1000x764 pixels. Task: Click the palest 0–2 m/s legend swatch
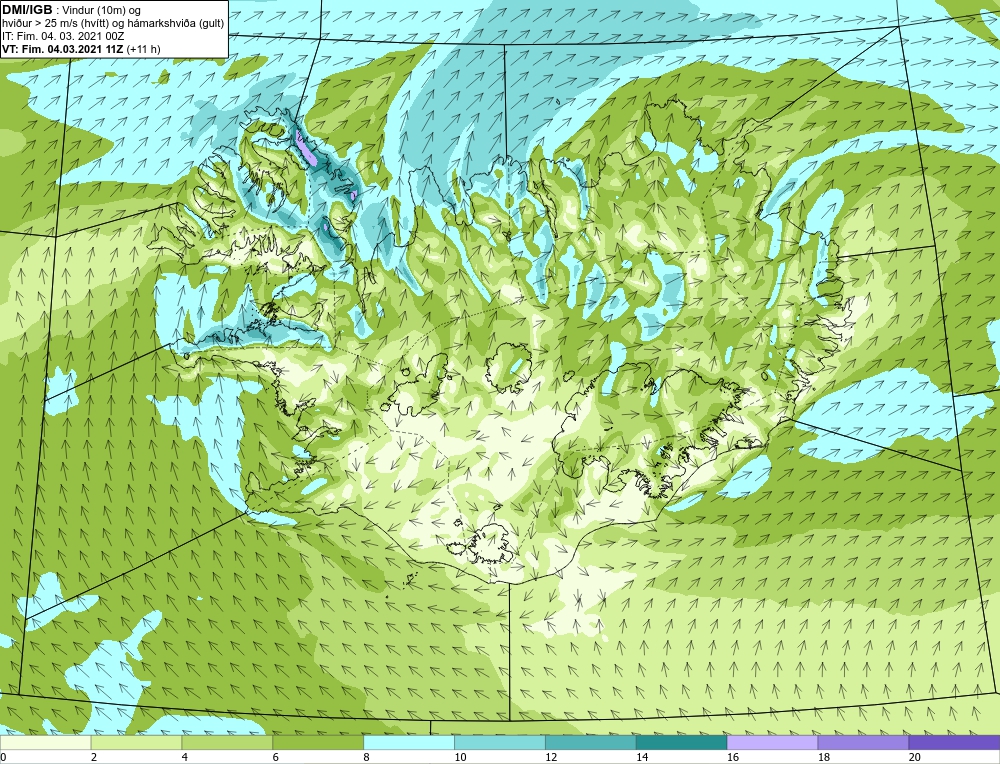pyautogui.click(x=45, y=743)
